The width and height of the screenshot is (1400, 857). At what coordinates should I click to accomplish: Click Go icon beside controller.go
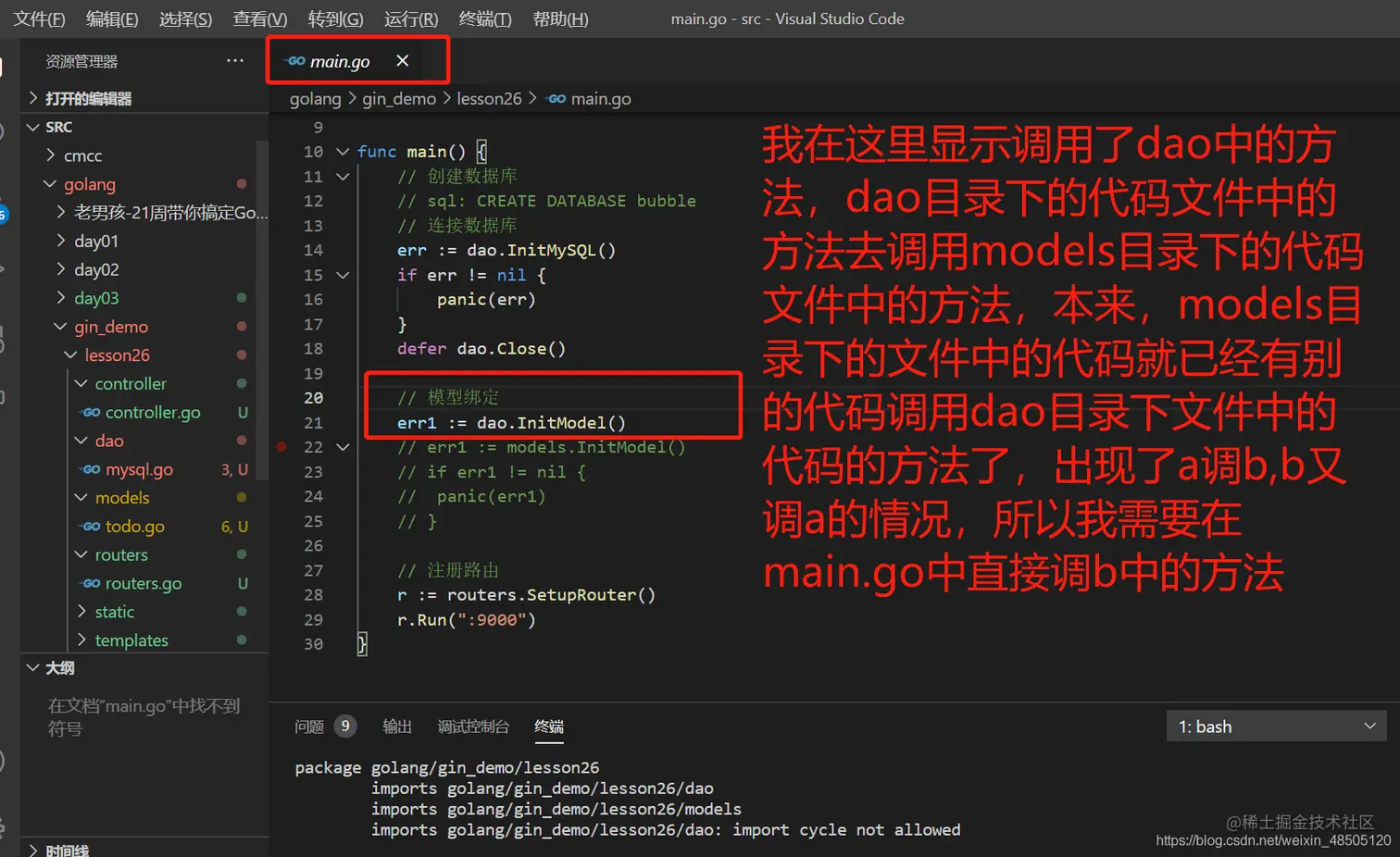[91, 413]
